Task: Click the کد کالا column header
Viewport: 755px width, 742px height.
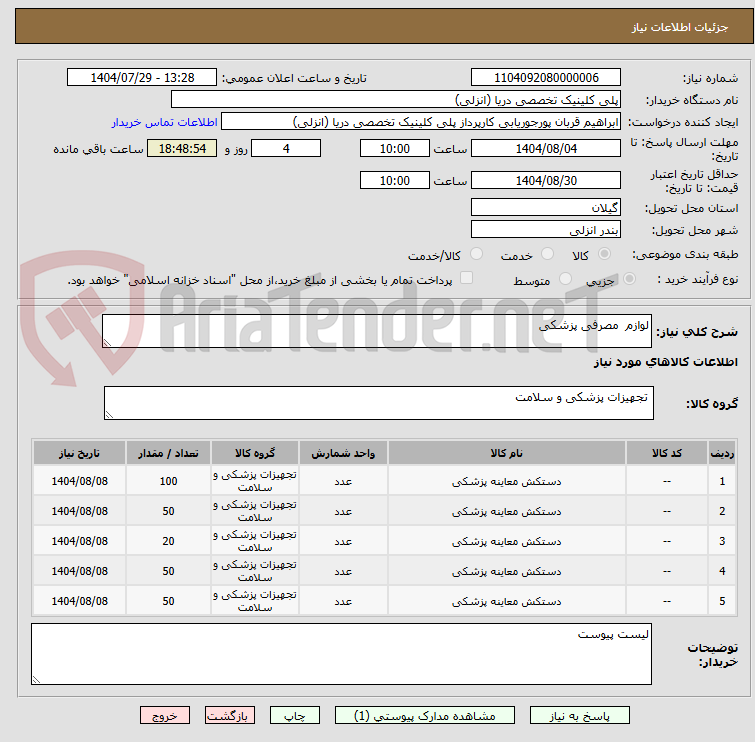Action: (666, 453)
